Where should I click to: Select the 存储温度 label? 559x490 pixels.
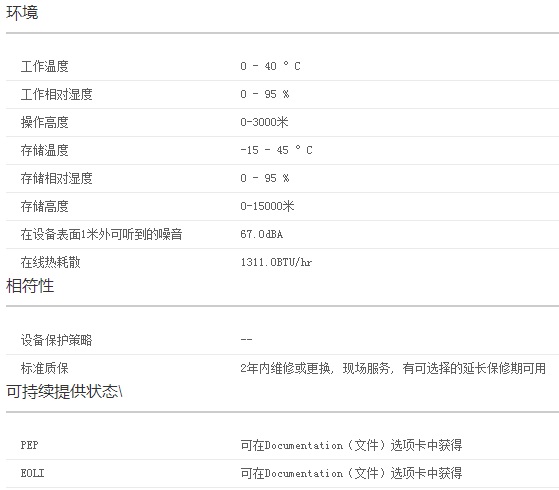45,150
